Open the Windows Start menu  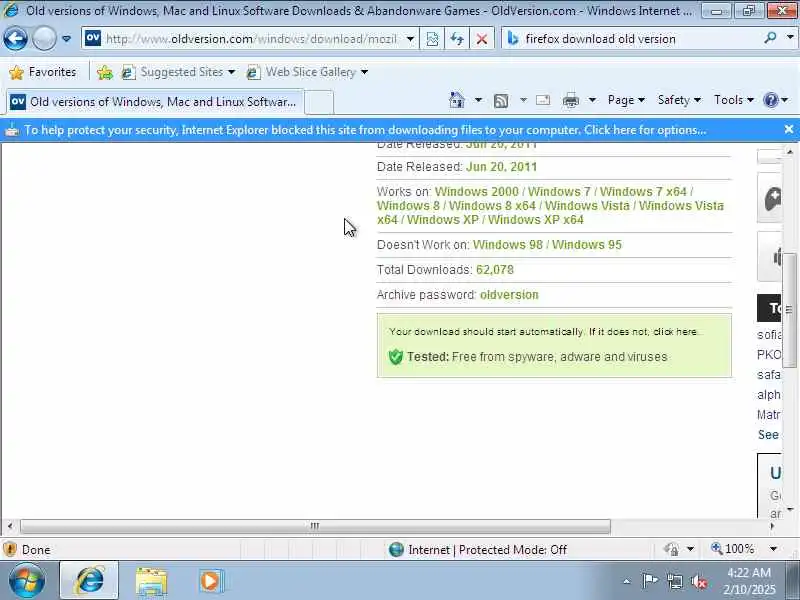coord(26,580)
